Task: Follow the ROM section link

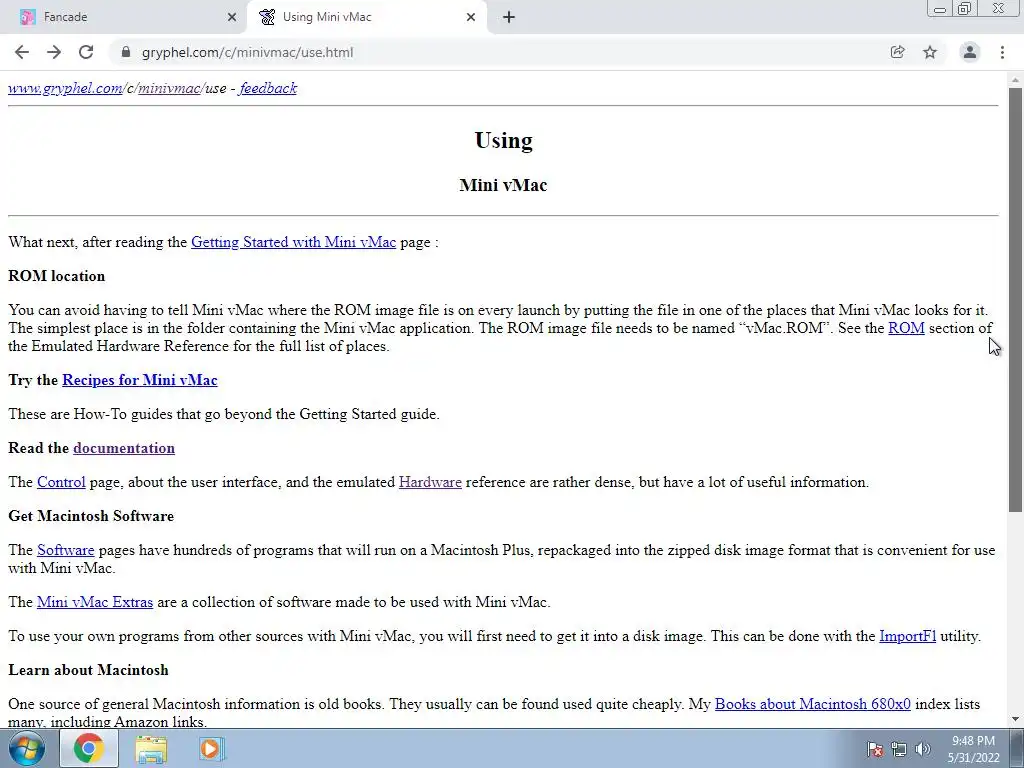Action: click(x=906, y=328)
